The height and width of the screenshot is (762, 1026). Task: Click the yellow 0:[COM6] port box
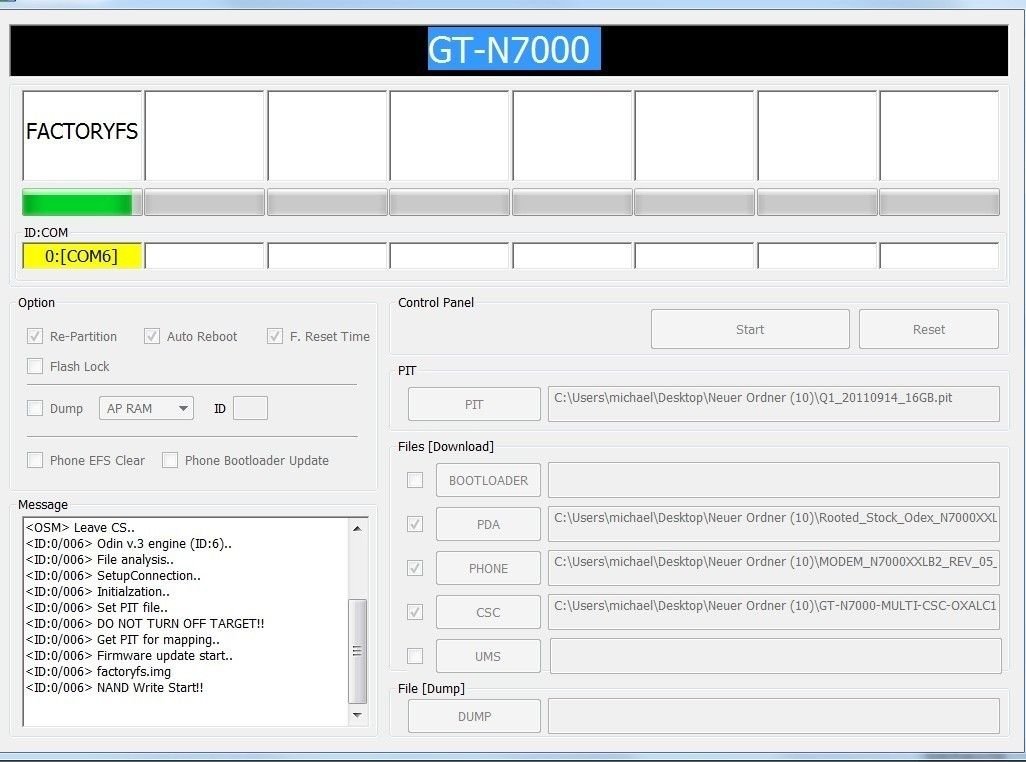coord(82,256)
